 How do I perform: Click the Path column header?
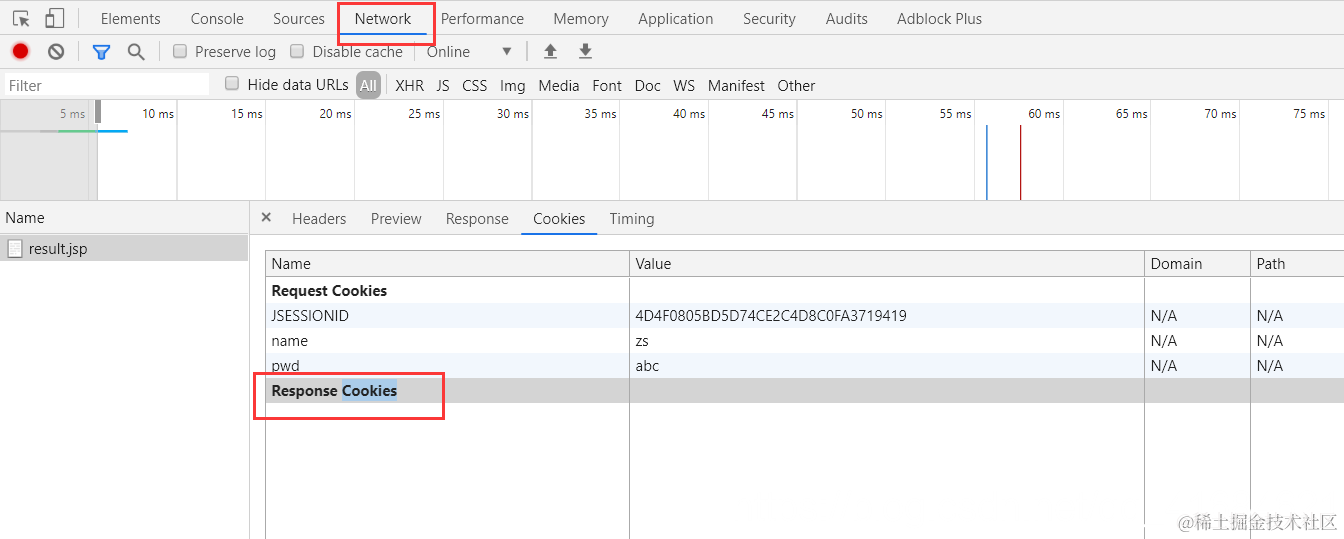pyautogui.click(x=1297, y=264)
